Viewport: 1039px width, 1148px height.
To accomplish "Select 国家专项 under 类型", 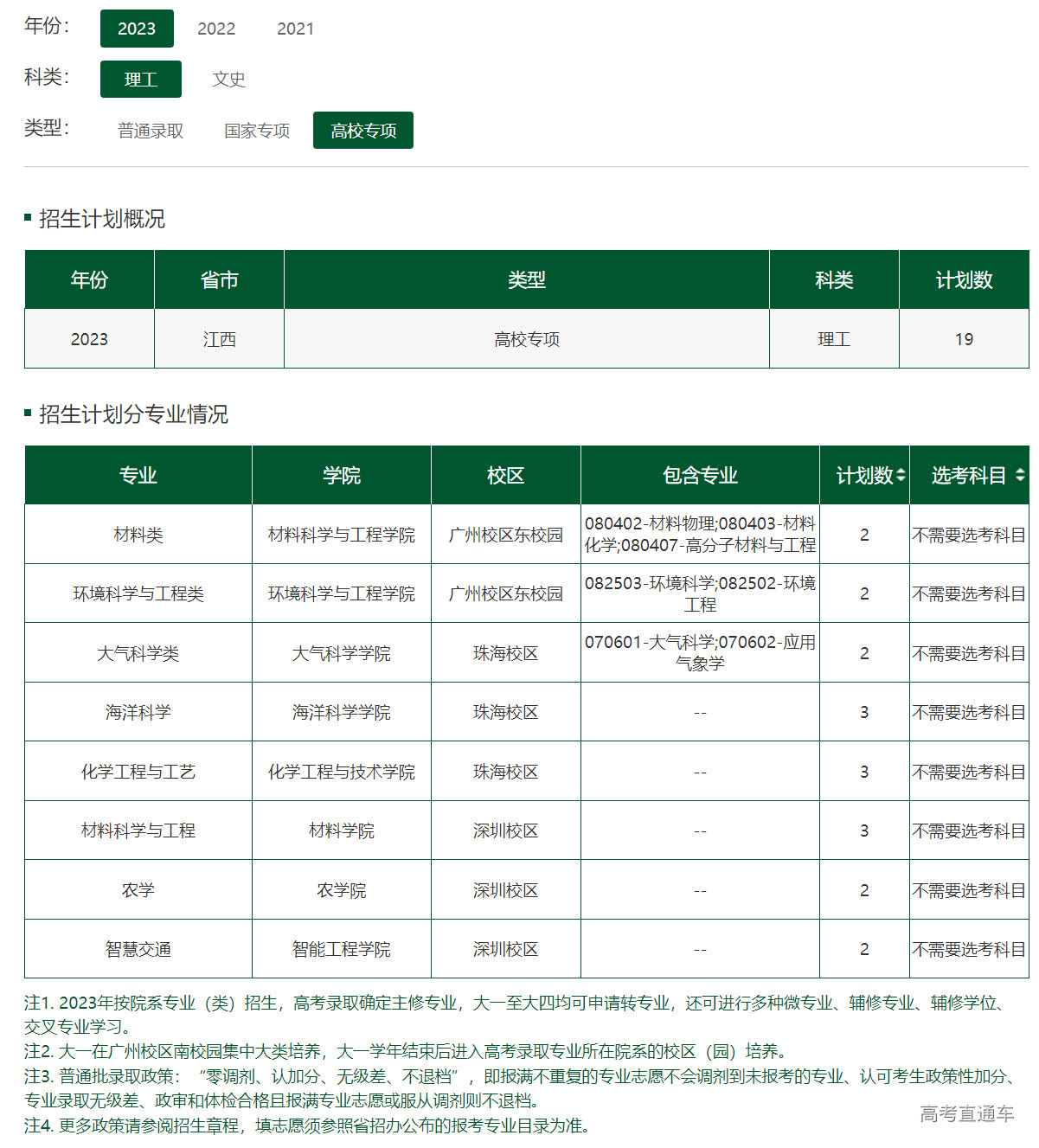I will pos(257,130).
